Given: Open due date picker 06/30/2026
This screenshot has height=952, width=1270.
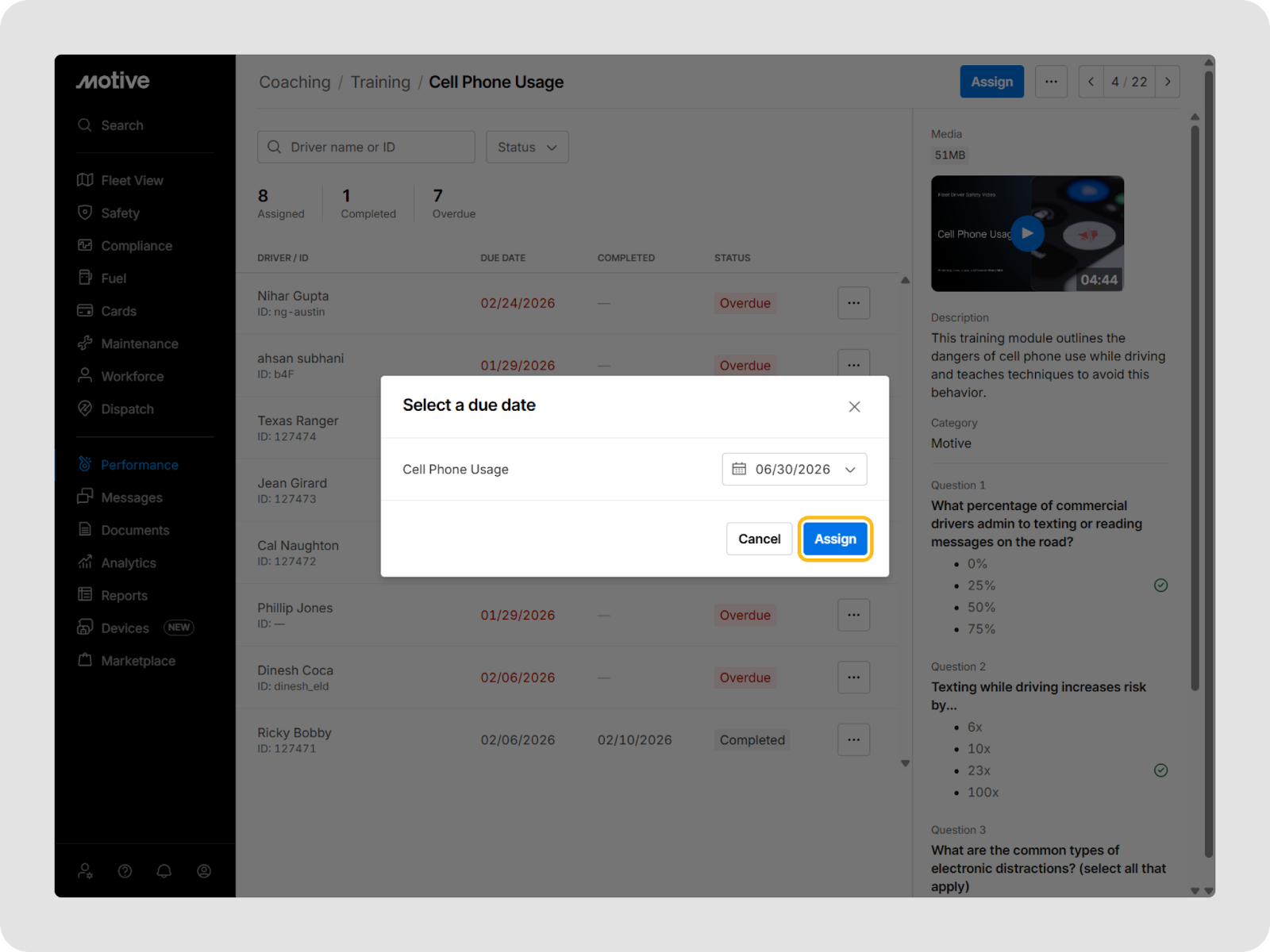Looking at the screenshot, I should [x=795, y=469].
